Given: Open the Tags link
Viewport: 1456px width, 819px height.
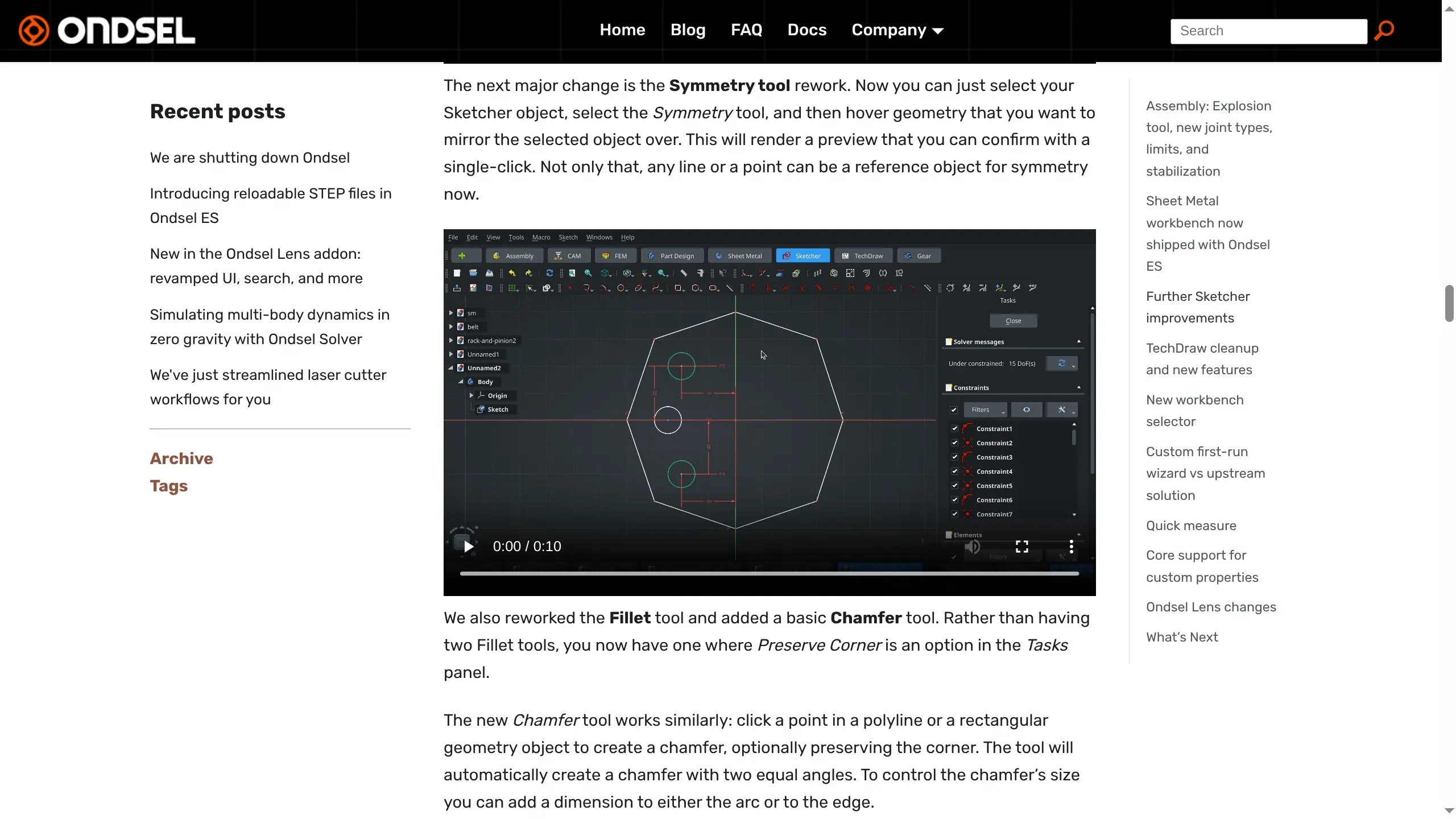Looking at the screenshot, I should [169, 486].
